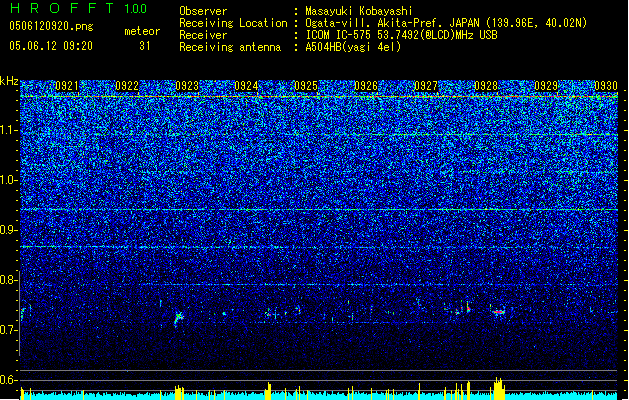
Task: Click the bright red meteor echo after 0928
Action: pos(499,311)
